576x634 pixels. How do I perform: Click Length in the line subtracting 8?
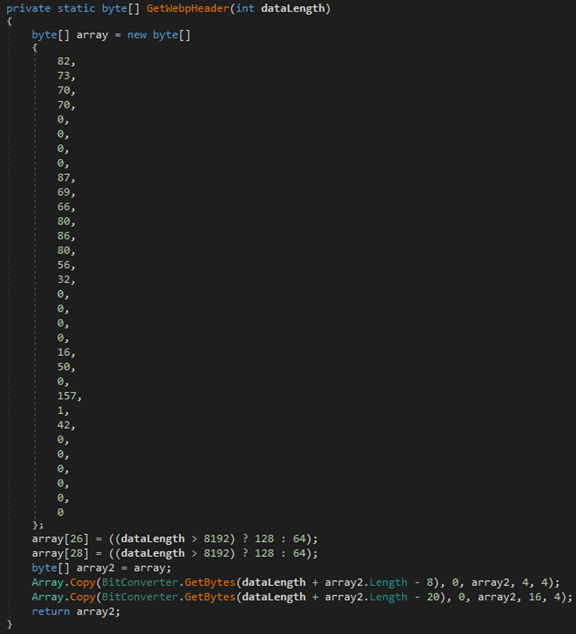388,582
